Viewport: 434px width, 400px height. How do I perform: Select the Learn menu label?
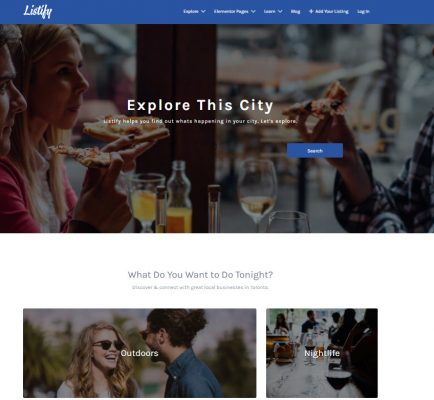[270, 11]
